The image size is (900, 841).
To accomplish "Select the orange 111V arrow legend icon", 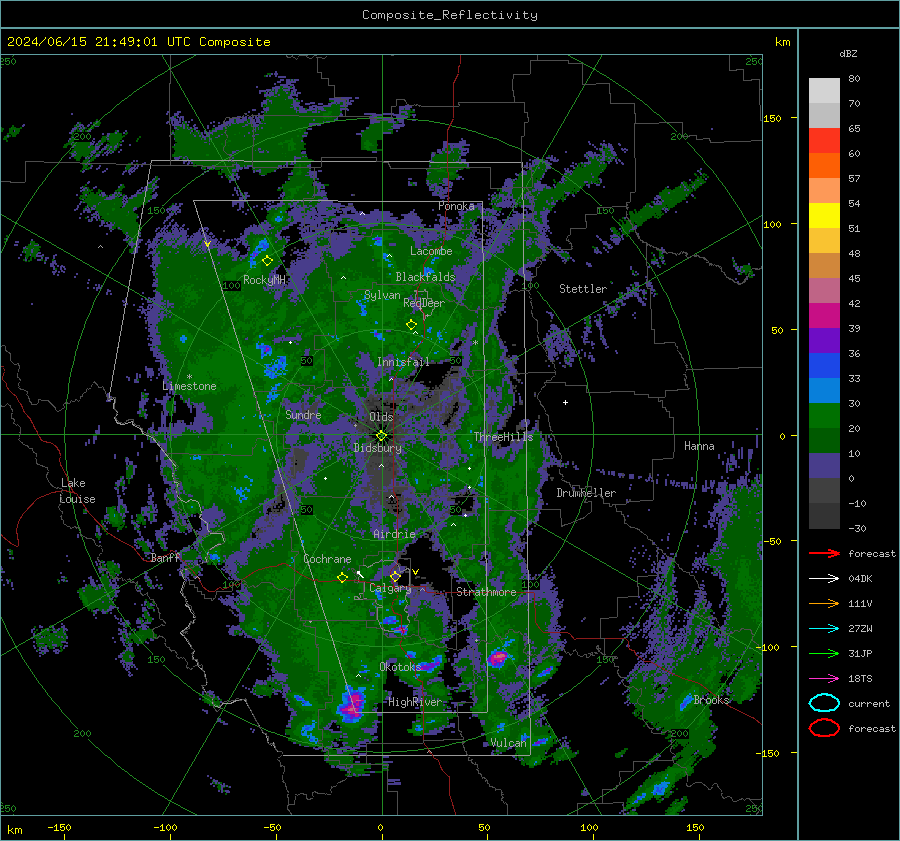I will coord(824,603).
